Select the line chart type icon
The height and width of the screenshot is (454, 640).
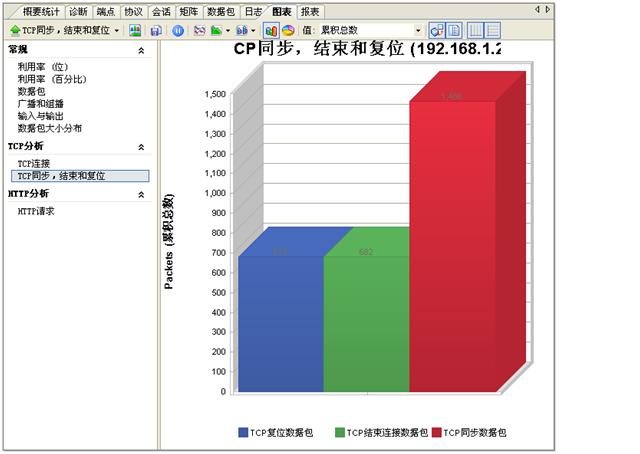coord(199,31)
